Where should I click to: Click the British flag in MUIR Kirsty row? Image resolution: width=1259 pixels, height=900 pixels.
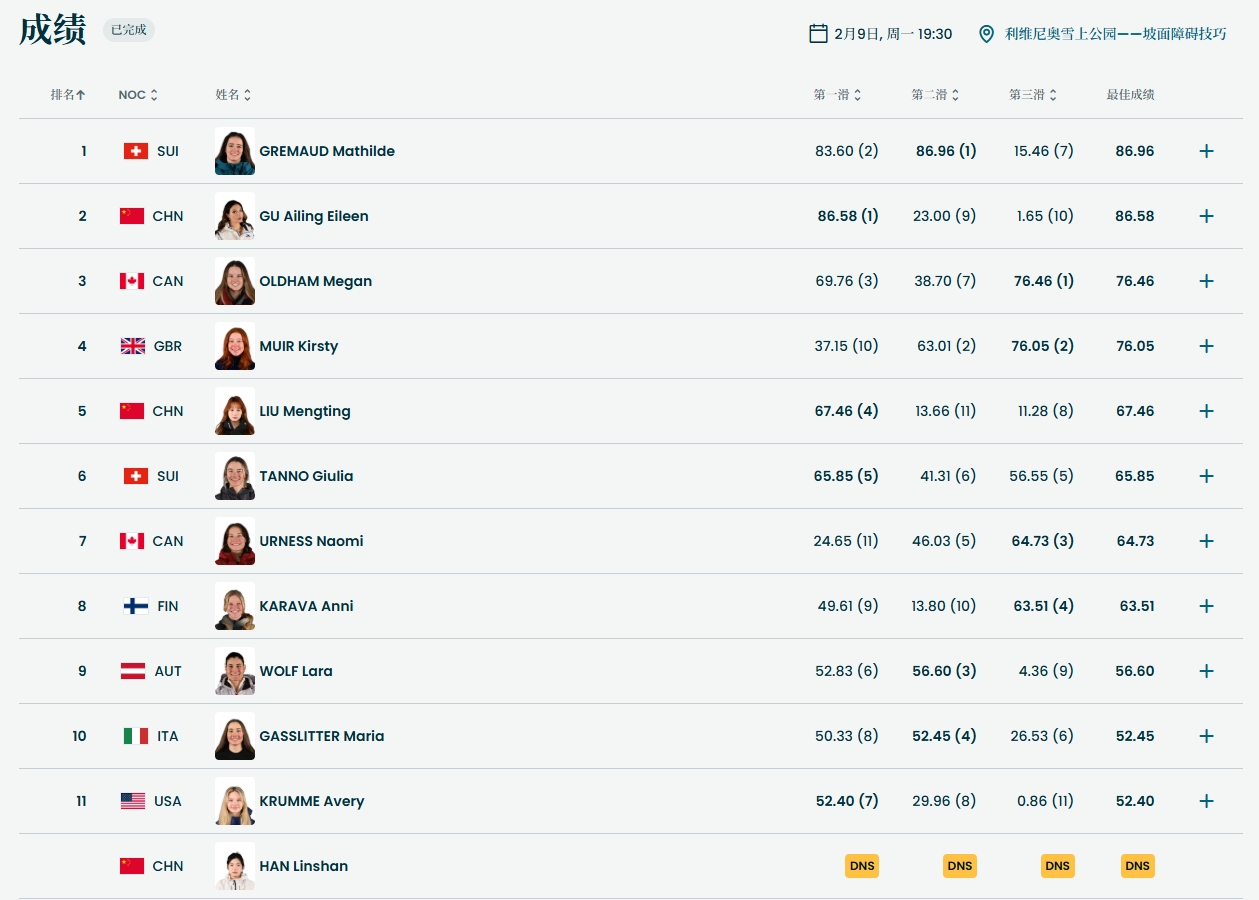pos(133,346)
